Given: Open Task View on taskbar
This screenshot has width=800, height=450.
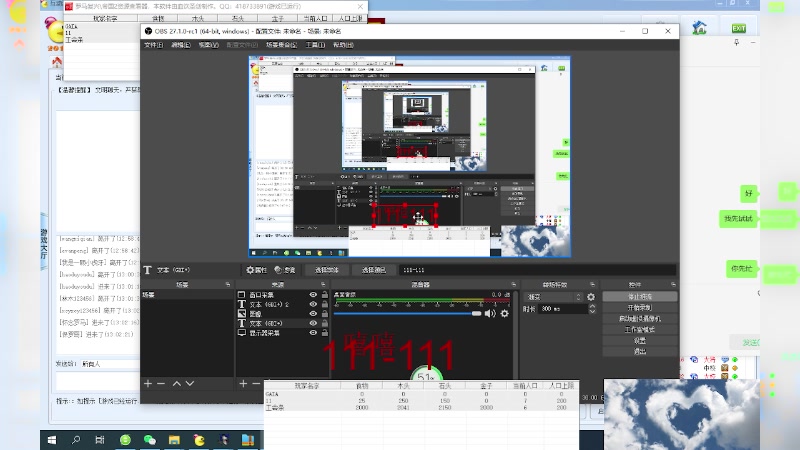Looking at the screenshot, I should [100, 440].
